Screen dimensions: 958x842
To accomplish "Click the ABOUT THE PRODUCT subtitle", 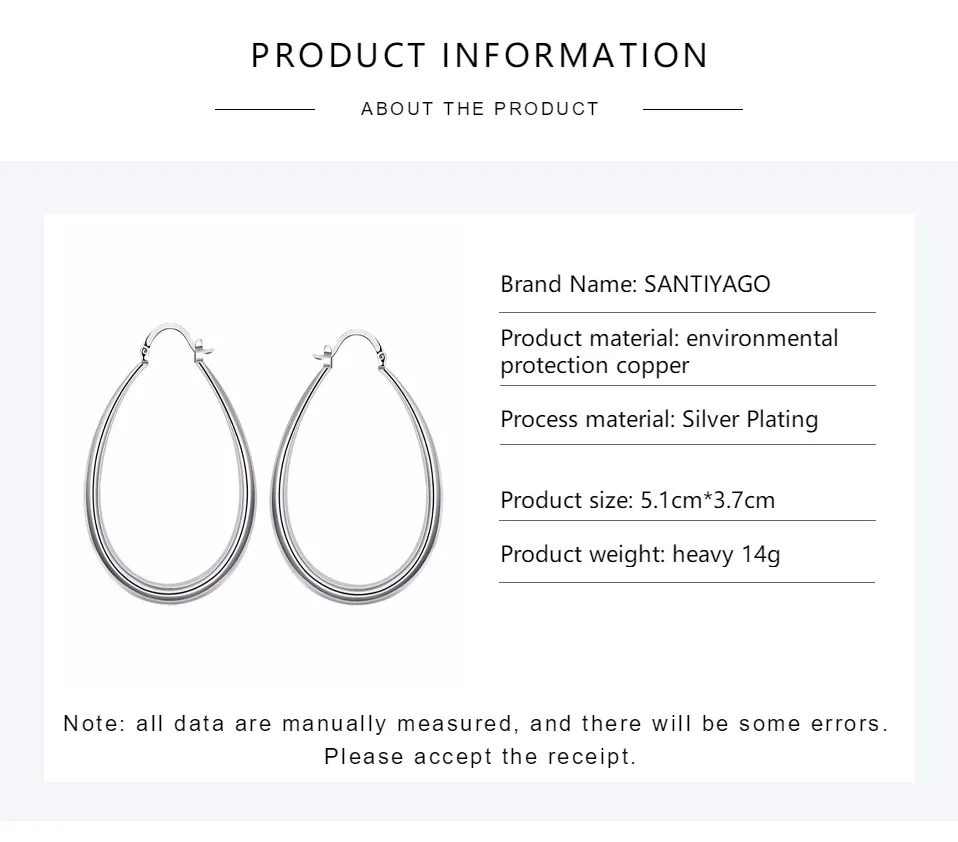I will pyautogui.click(x=480, y=109).
